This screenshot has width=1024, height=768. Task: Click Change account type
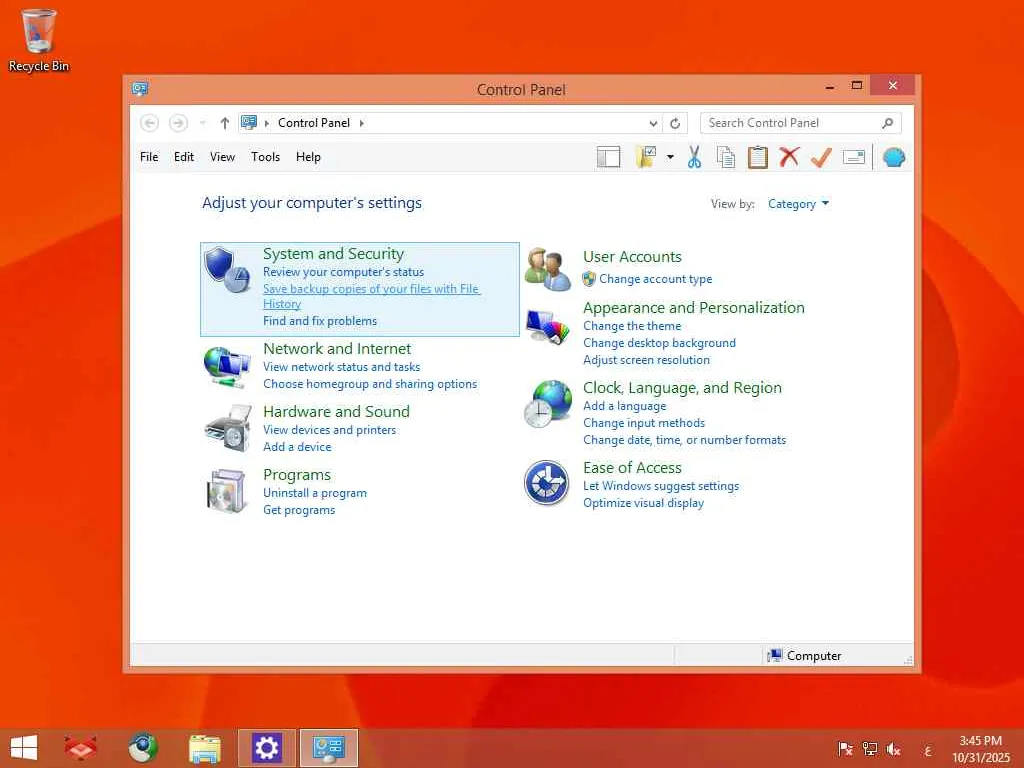(x=656, y=279)
